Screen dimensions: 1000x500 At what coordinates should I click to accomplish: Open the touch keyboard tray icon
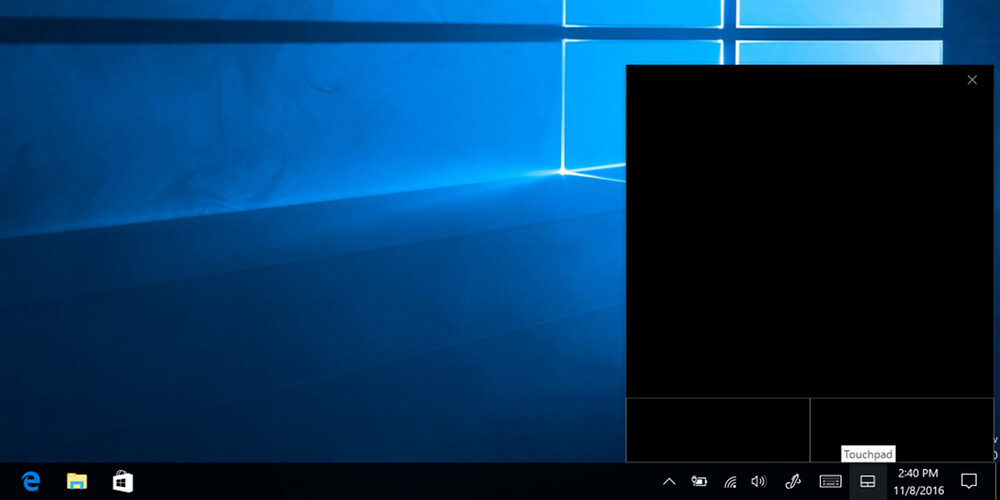830,482
